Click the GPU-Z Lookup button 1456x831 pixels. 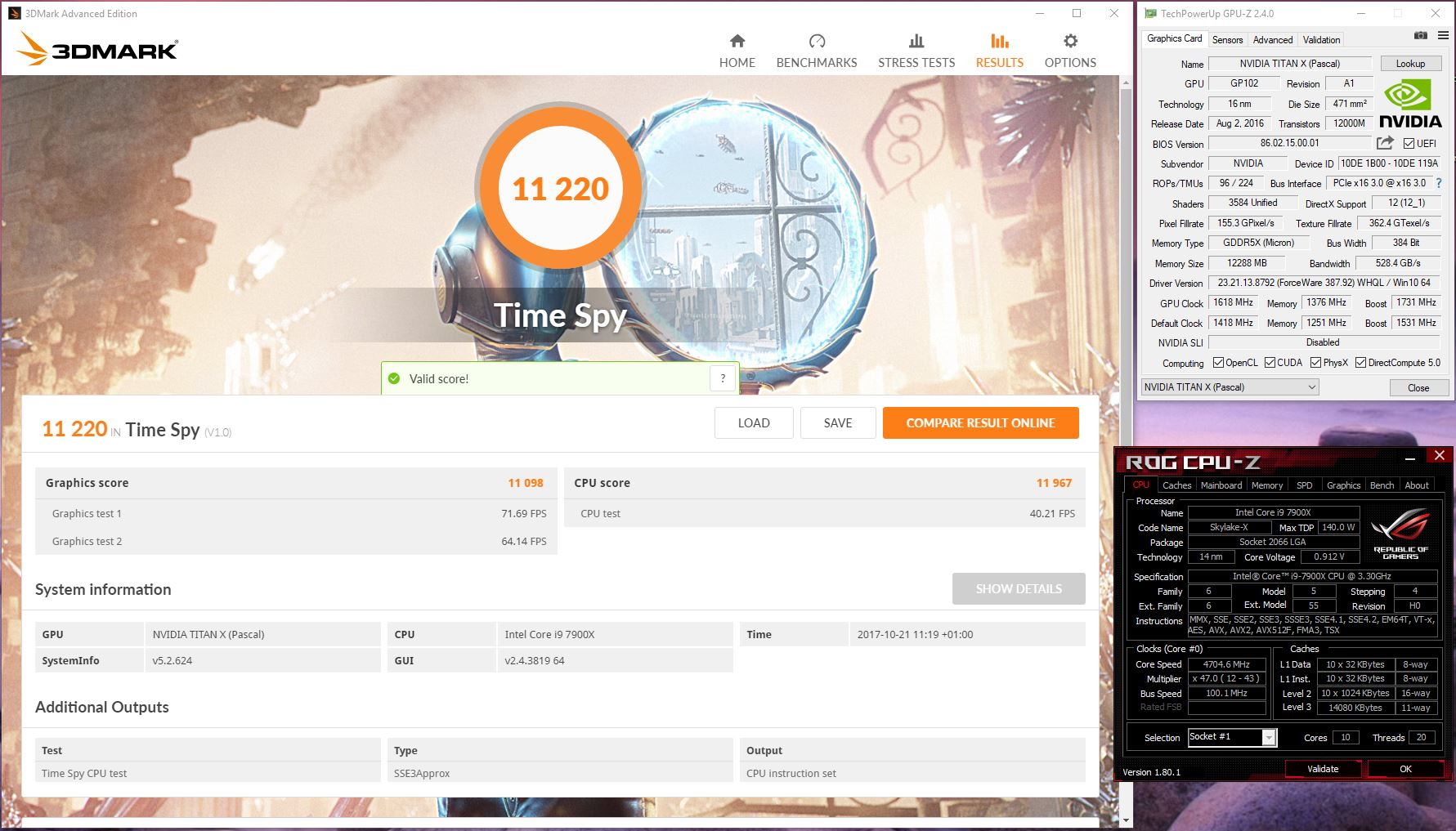click(x=1410, y=64)
